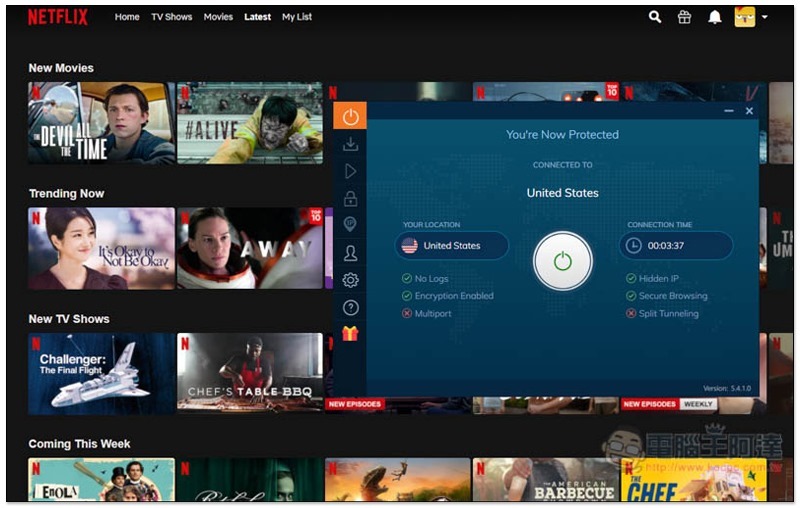
Task: Open the TV Shows menu
Action: point(171,17)
